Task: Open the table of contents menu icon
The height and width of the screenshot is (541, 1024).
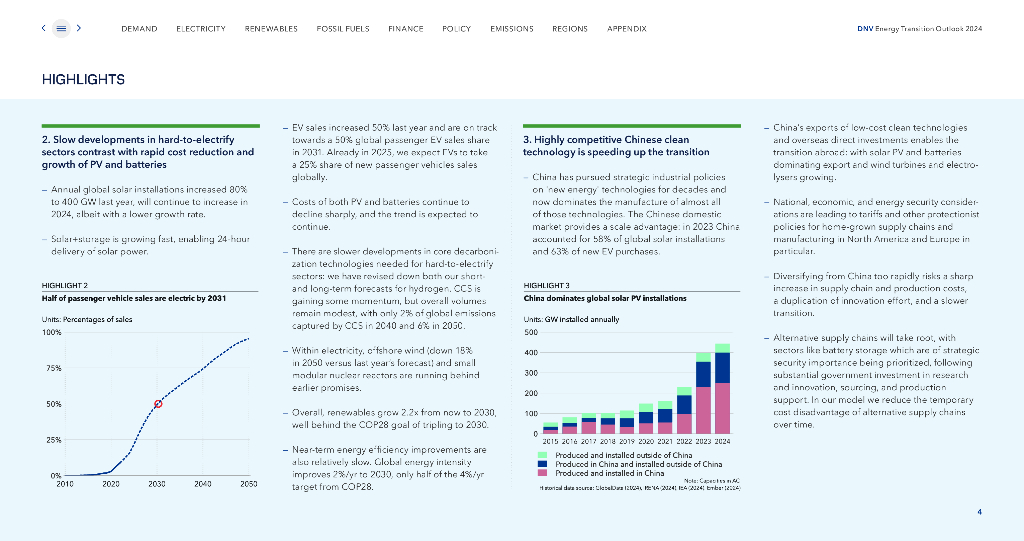Action: coord(61,28)
